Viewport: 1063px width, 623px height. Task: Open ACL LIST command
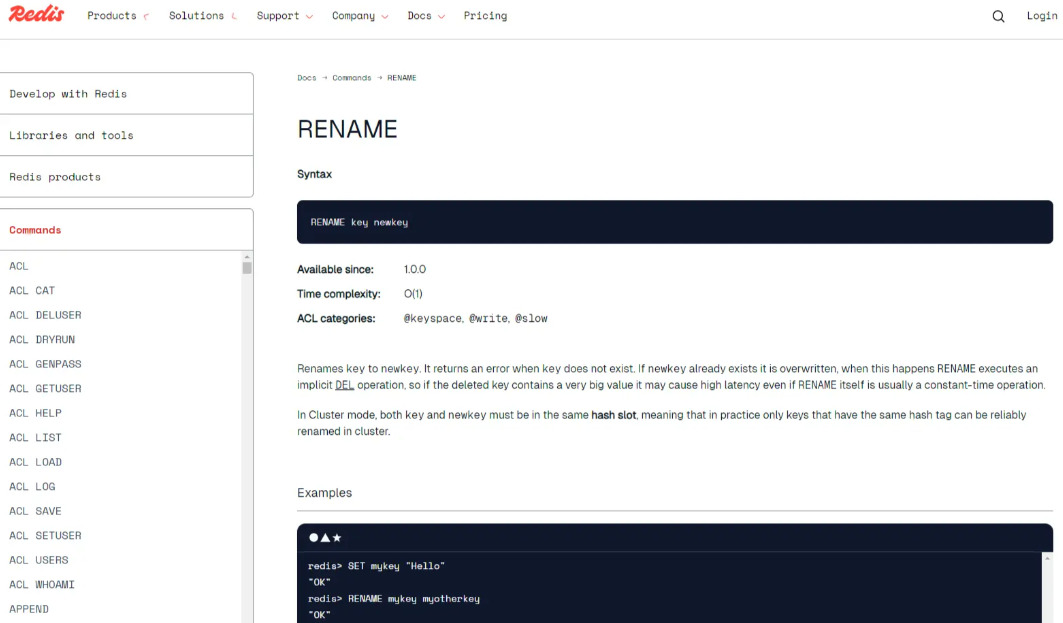coord(35,437)
